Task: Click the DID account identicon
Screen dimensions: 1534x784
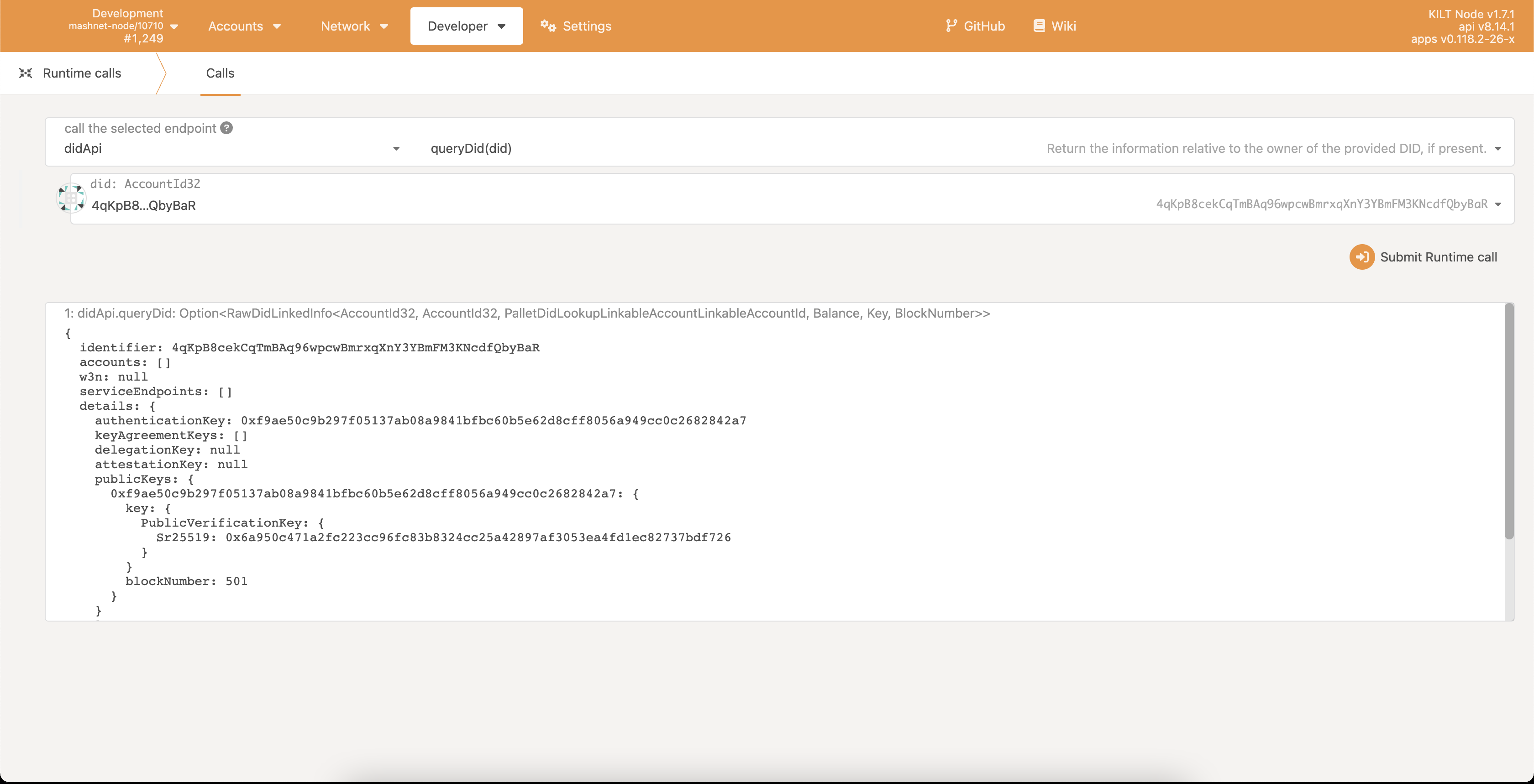Action: pos(71,198)
